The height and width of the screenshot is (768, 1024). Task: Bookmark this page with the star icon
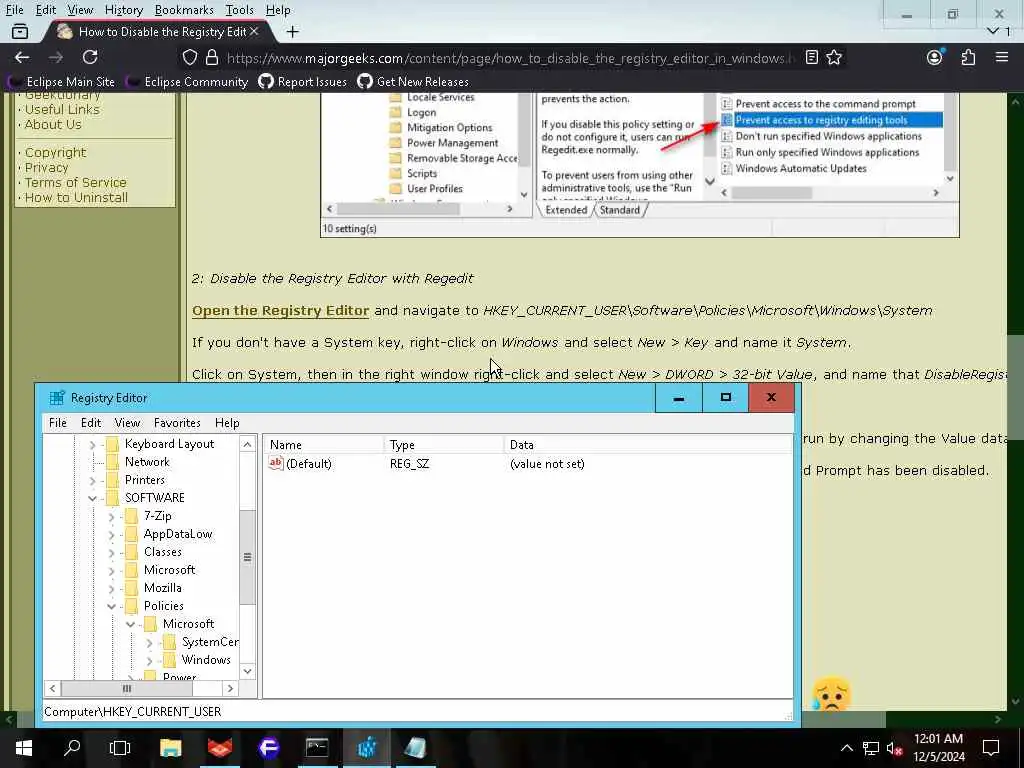coord(834,57)
